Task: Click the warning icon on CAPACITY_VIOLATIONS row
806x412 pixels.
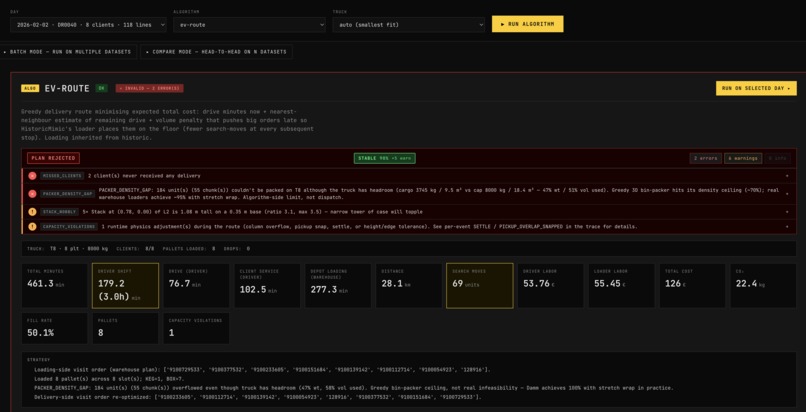Action: [32, 227]
